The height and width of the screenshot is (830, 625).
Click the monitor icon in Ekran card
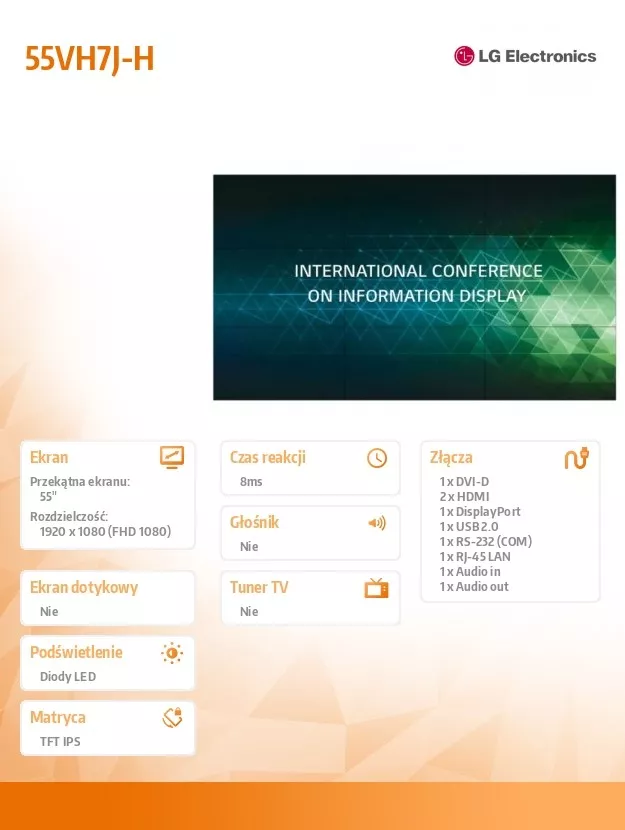pos(172,457)
